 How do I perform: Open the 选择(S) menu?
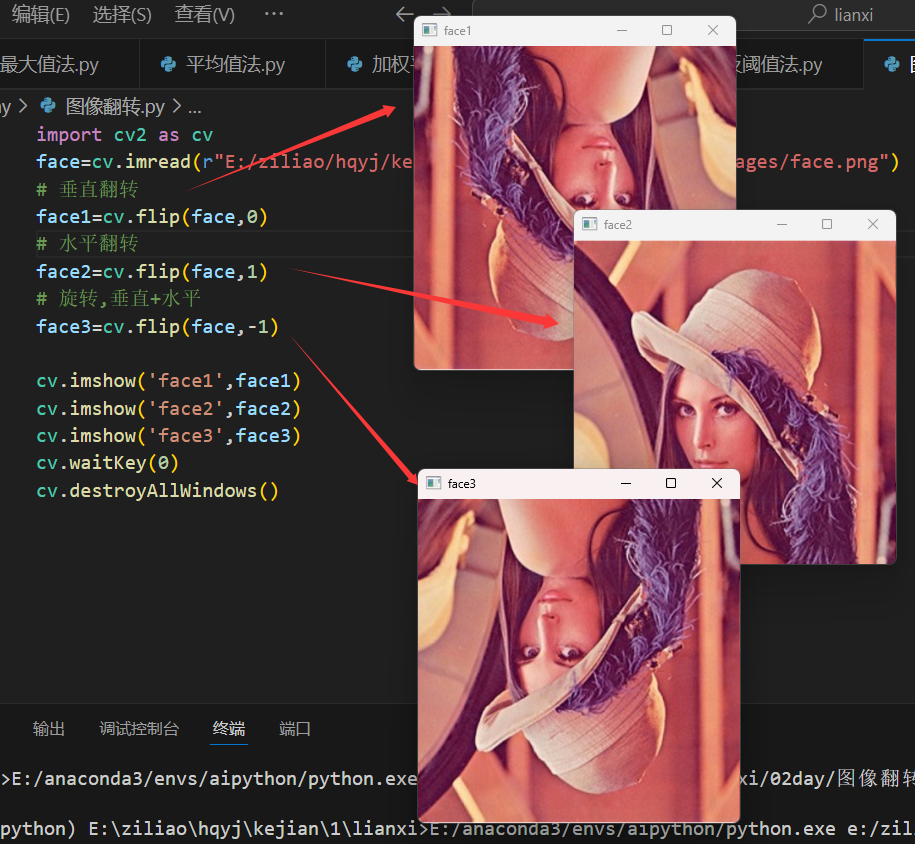[x=122, y=14]
